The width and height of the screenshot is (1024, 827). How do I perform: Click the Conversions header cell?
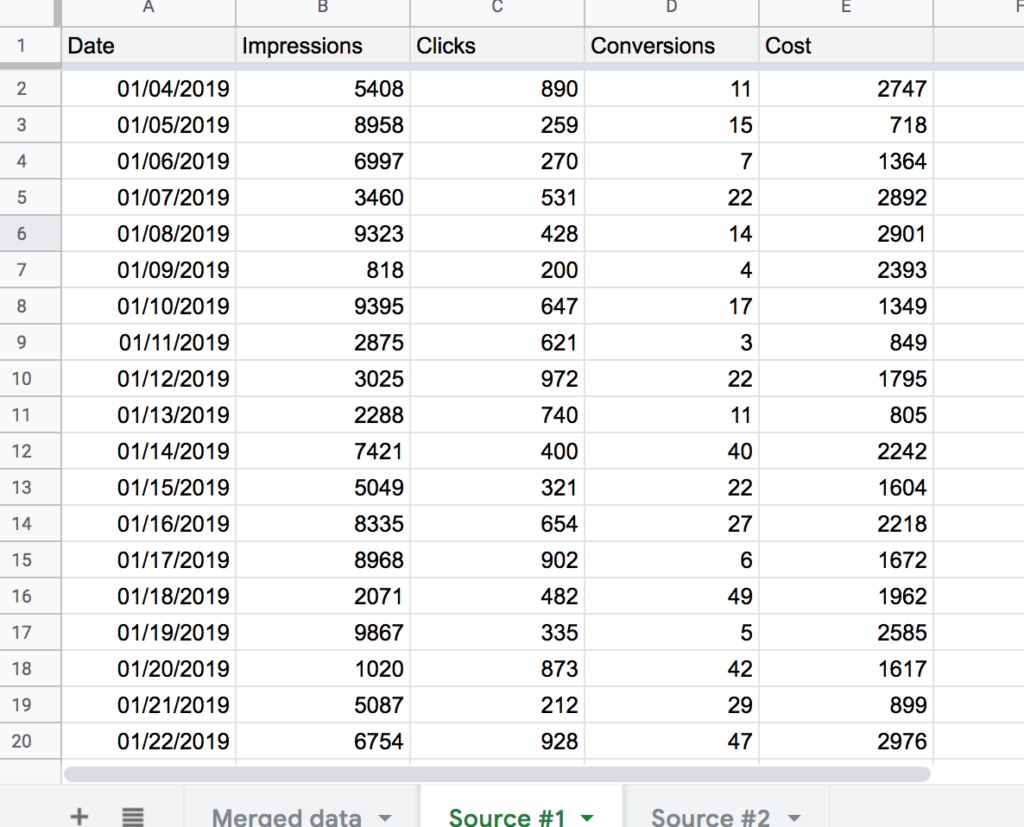[x=671, y=46]
